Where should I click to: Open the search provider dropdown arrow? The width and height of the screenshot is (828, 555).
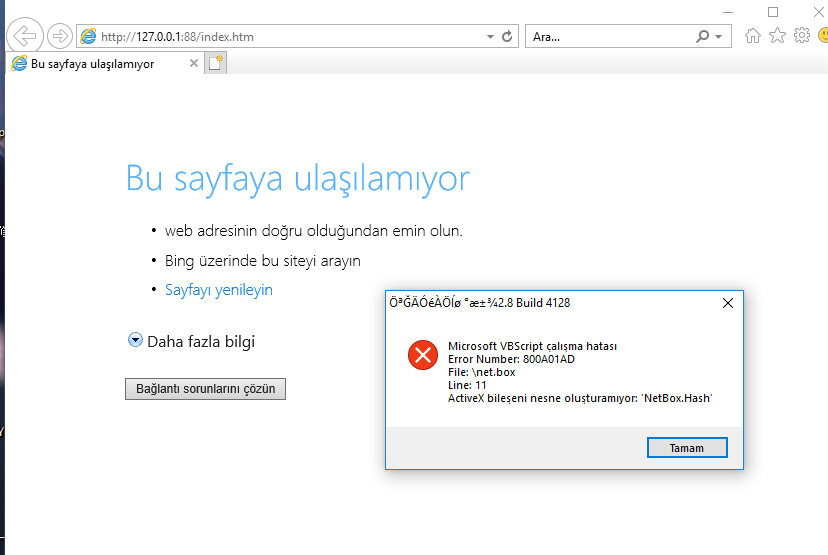click(719, 36)
